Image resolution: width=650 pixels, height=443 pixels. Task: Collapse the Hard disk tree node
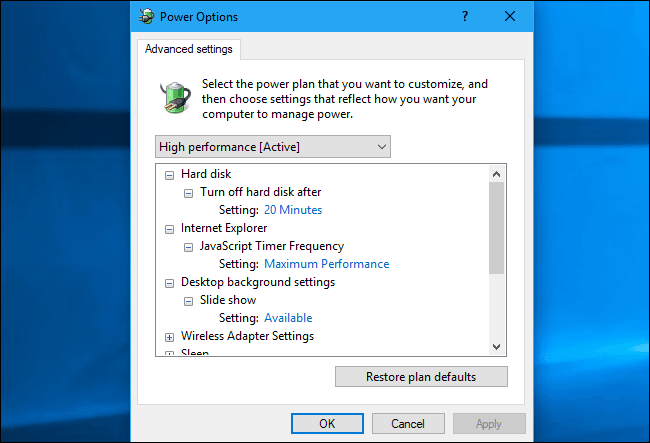(169, 175)
